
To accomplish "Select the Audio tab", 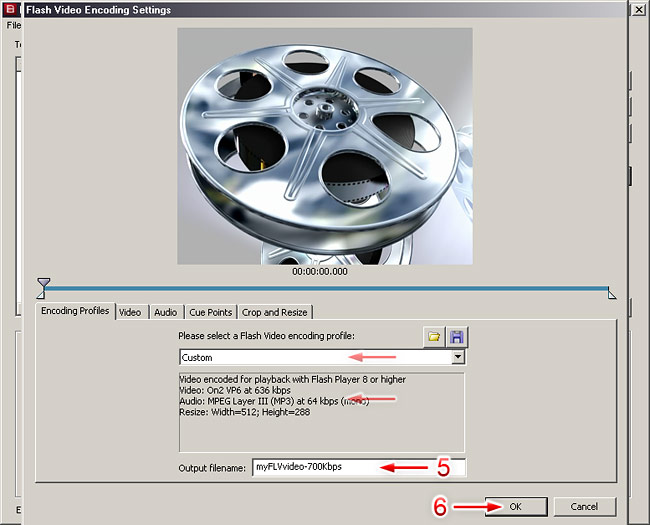I will pos(165,312).
